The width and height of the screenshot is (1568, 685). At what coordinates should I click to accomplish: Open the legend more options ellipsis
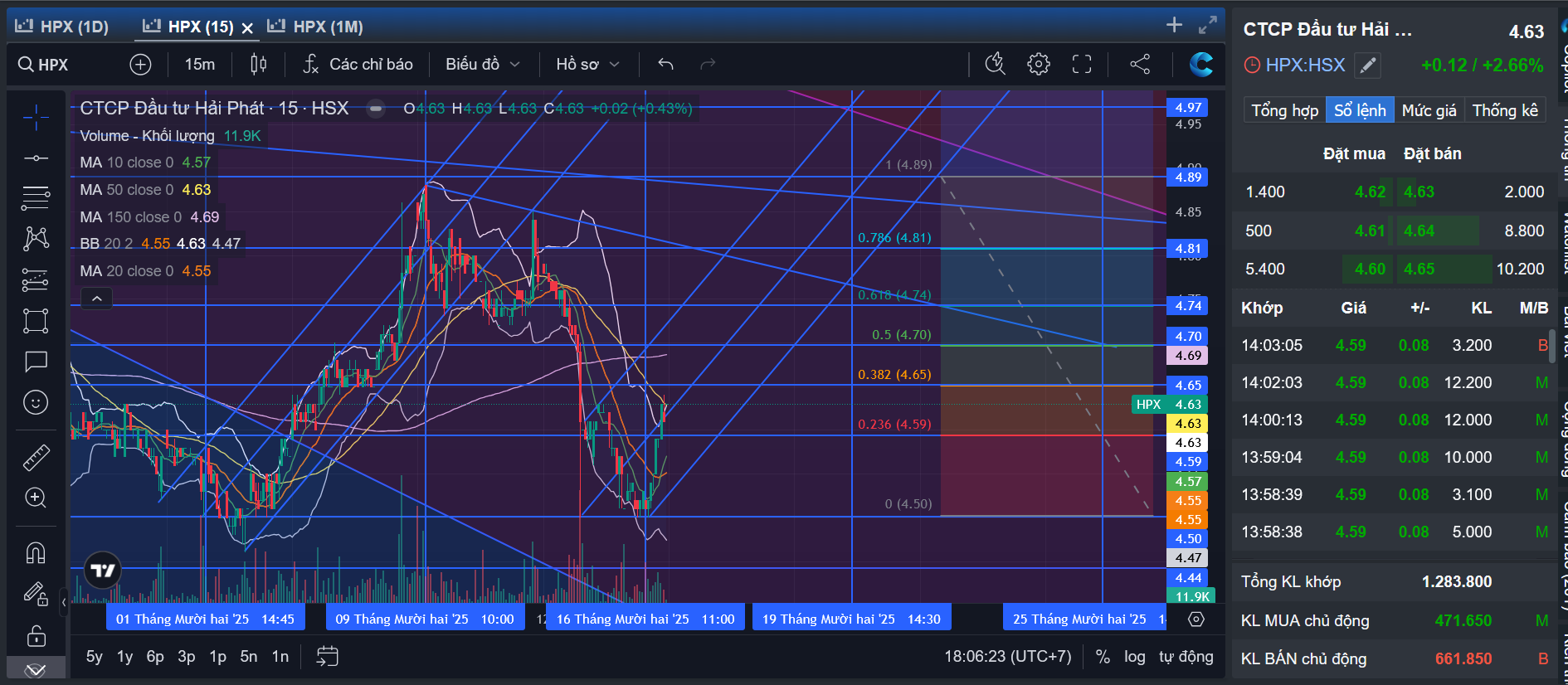[376, 109]
